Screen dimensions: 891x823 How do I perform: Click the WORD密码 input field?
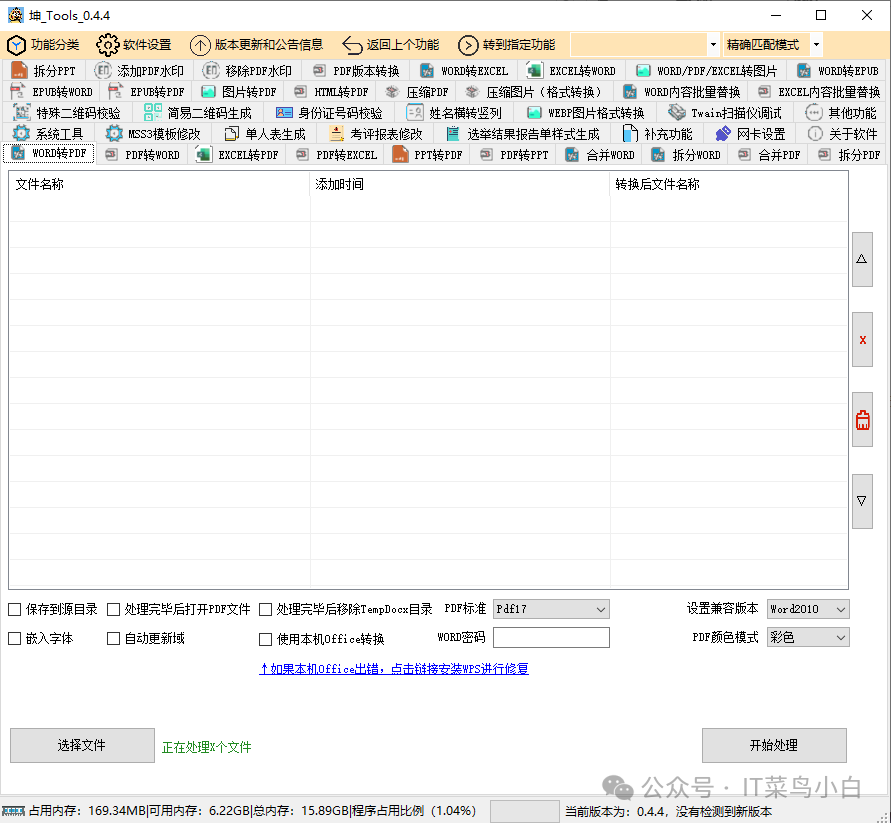tap(551, 638)
